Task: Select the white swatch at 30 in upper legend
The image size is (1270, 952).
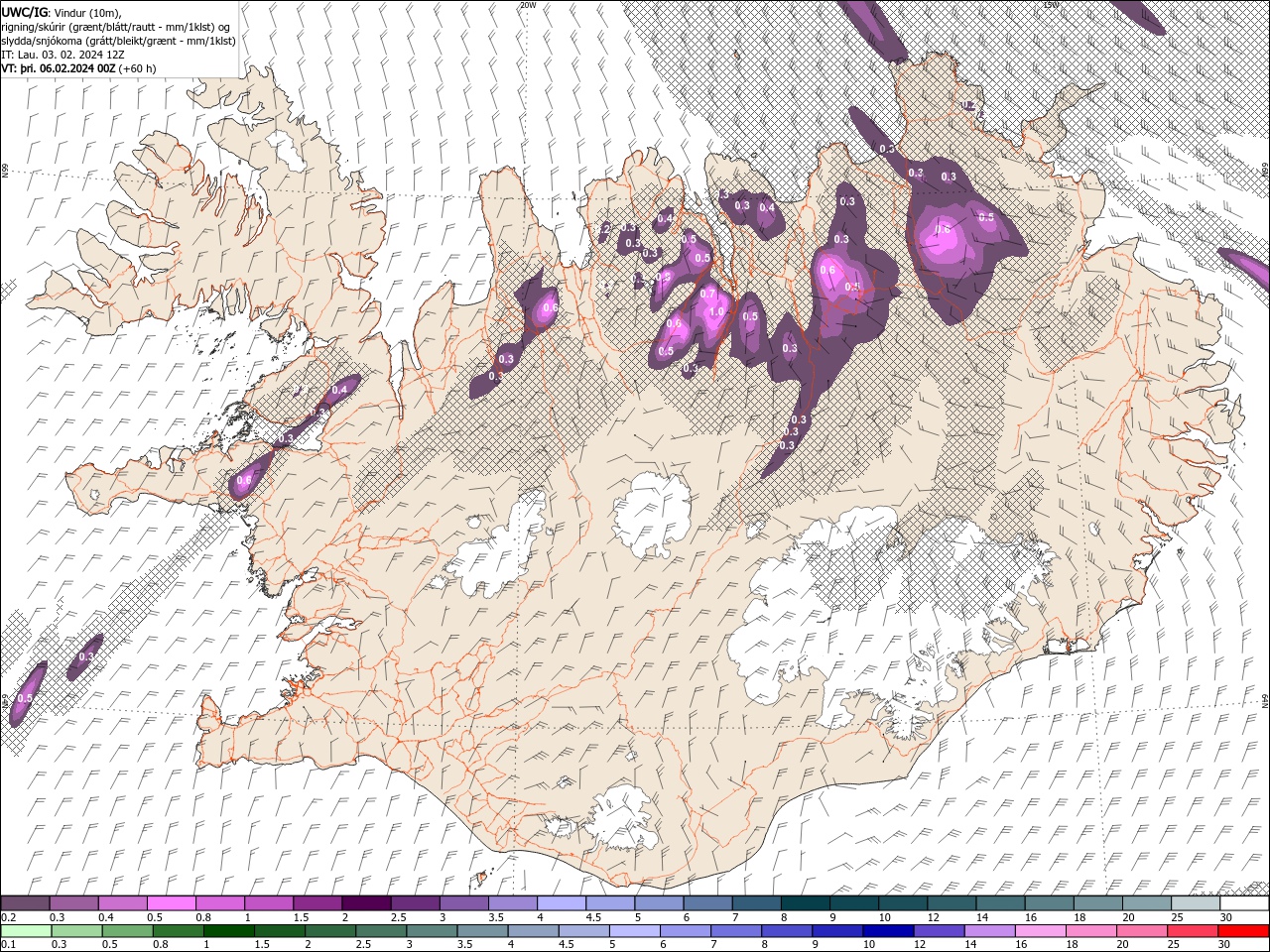Action: 1244,903
